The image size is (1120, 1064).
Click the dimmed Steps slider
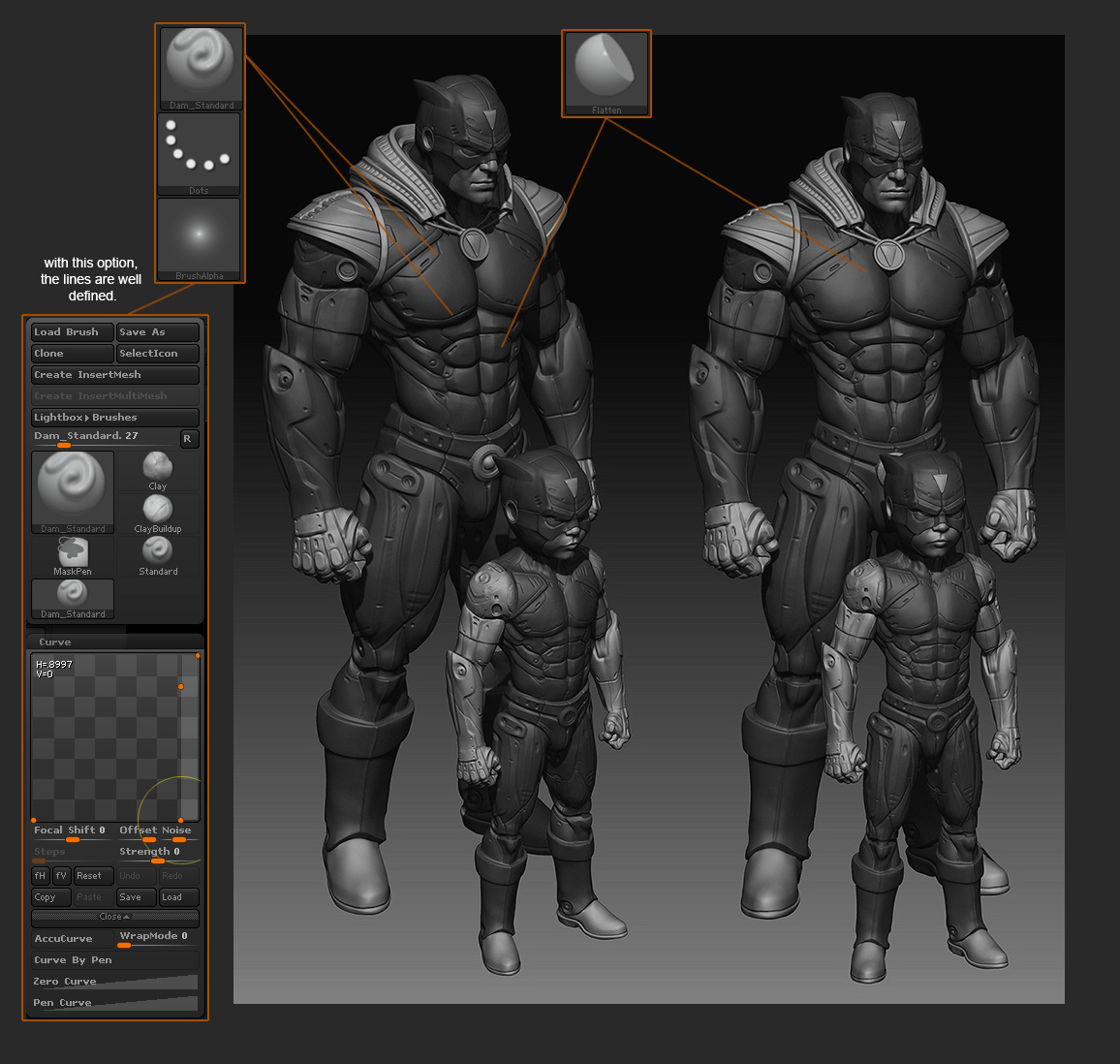coord(72,854)
